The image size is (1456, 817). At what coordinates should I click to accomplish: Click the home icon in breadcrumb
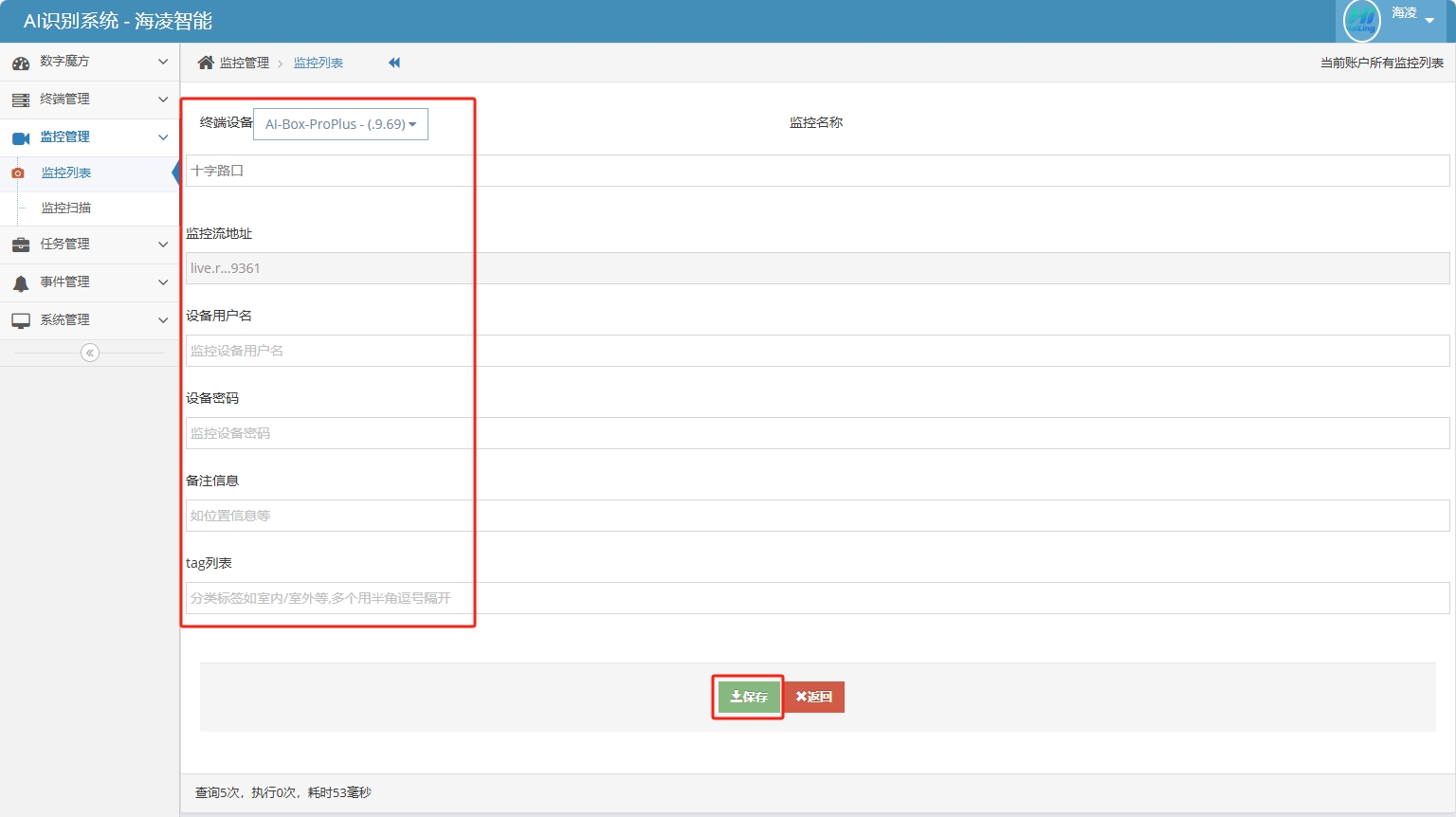click(206, 63)
